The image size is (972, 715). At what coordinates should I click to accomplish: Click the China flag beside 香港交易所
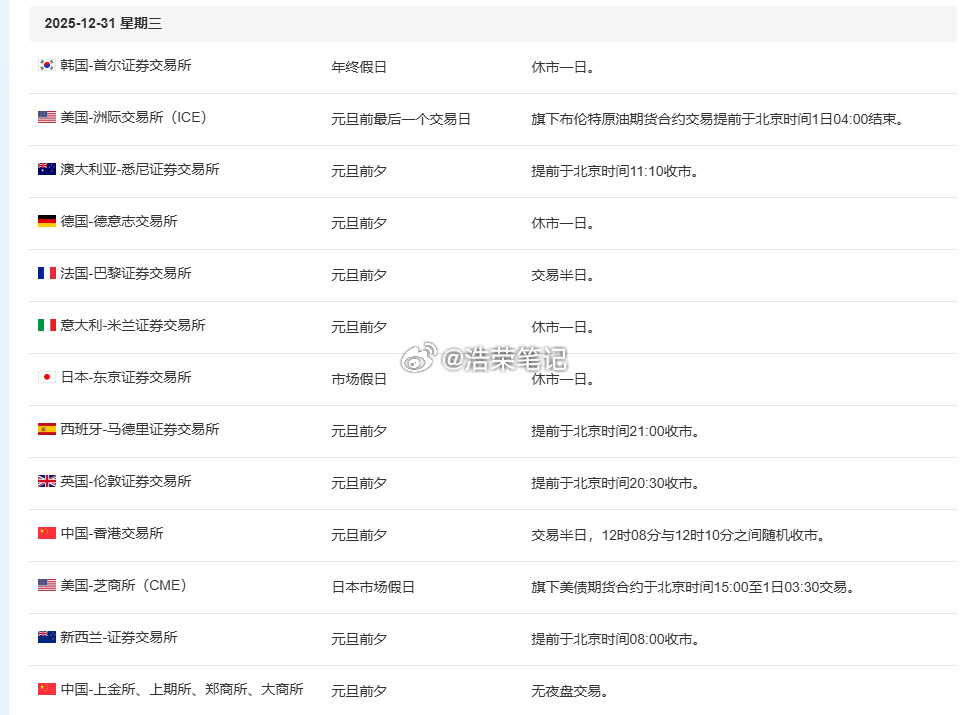click(x=46, y=535)
